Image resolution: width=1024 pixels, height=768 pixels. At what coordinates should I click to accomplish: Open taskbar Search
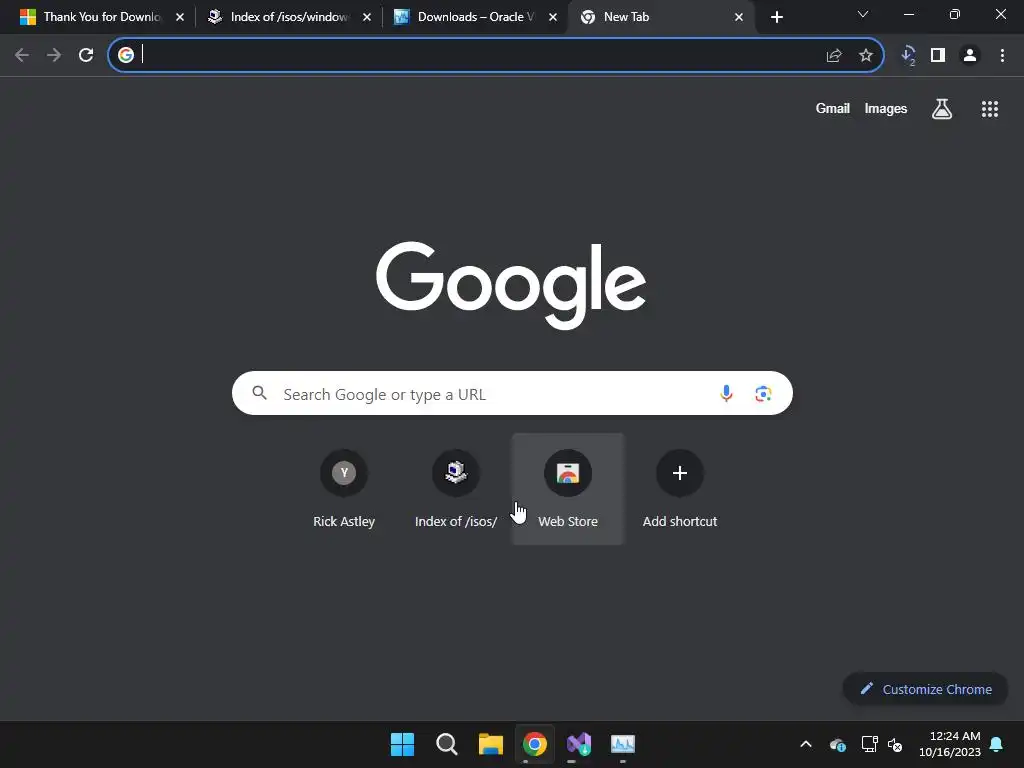(447, 744)
